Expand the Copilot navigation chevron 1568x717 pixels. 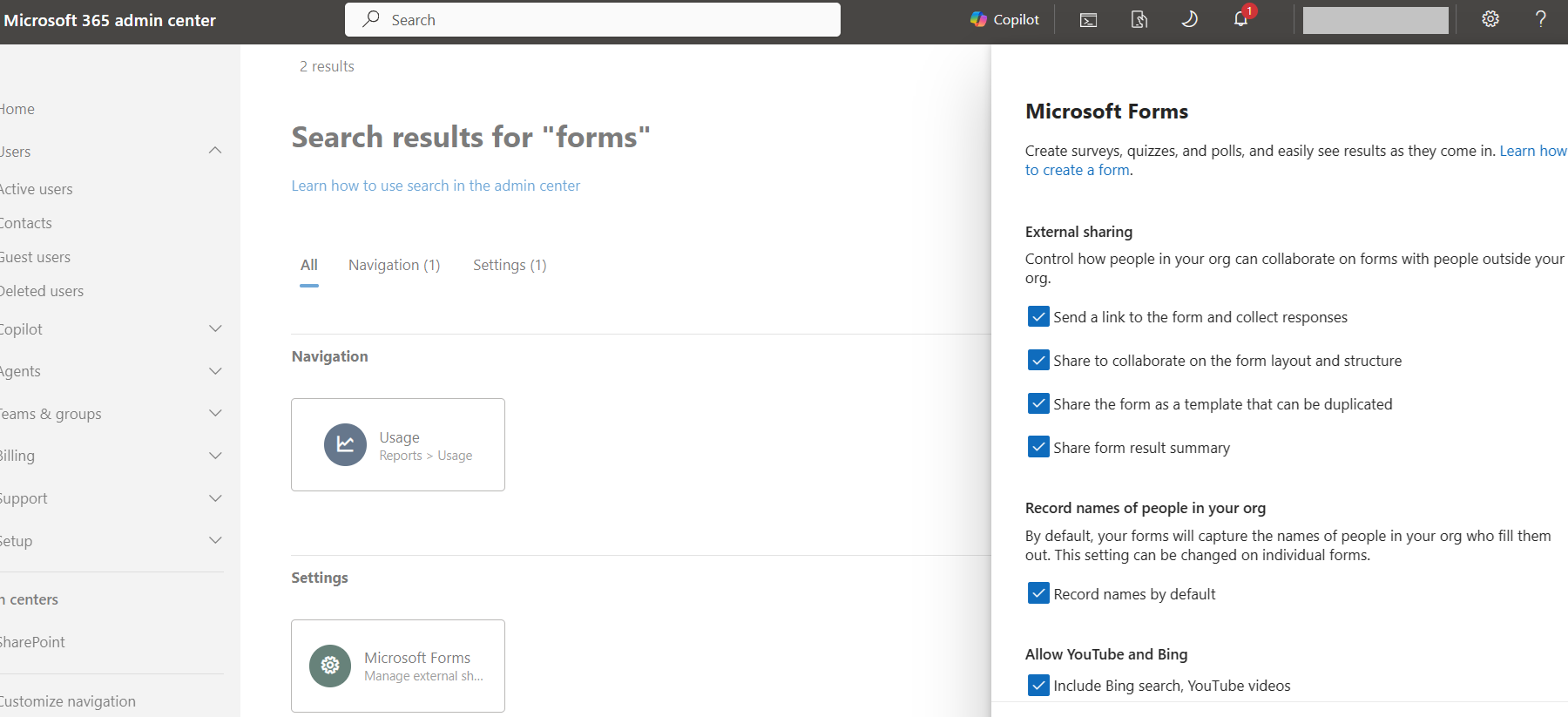click(215, 328)
